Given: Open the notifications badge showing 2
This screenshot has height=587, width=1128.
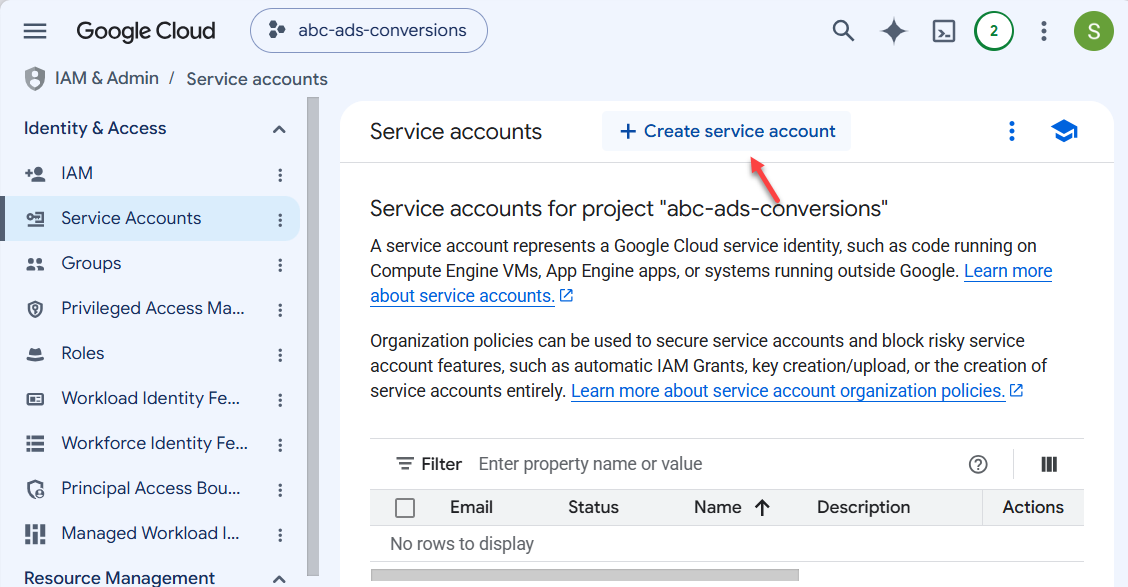Looking at the screenshot, I should coord(993,31).
